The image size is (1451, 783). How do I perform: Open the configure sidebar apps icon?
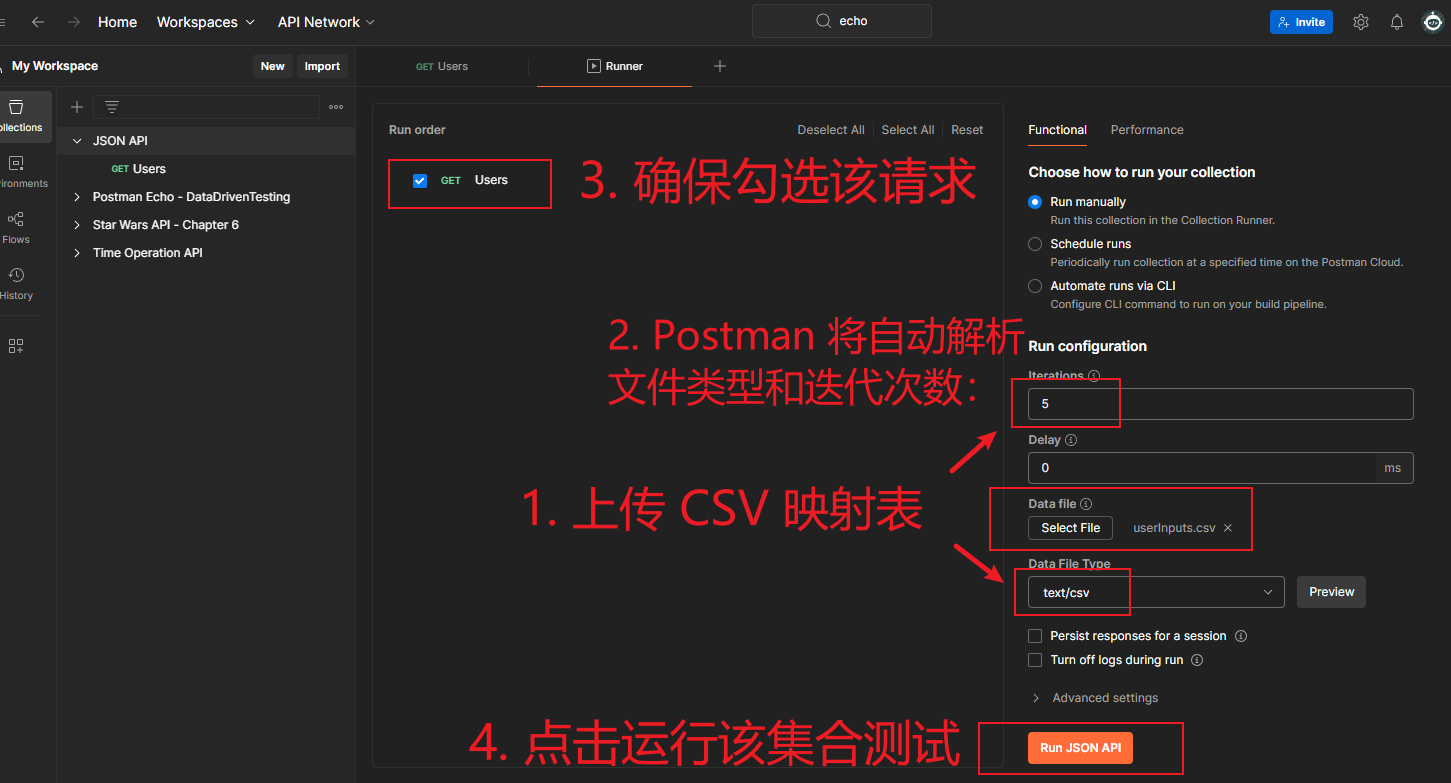[16, 346]
